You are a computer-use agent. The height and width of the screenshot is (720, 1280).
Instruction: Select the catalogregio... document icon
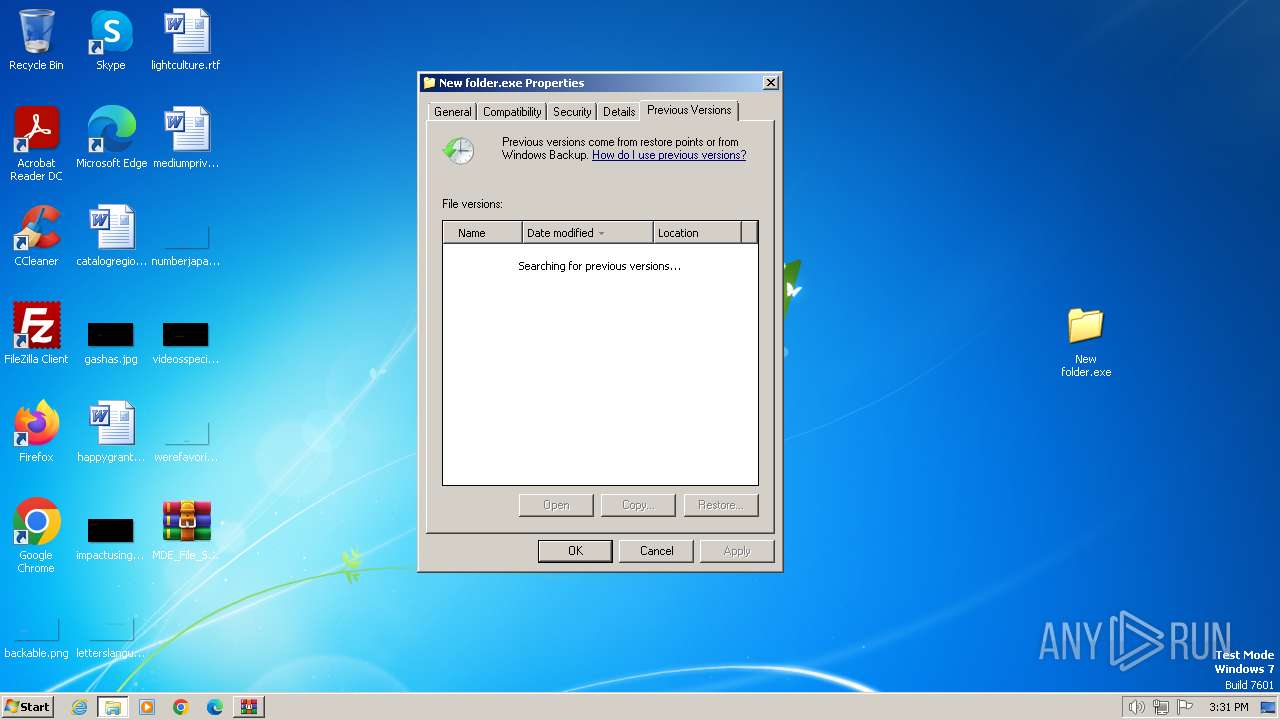(x=111, y=236)
